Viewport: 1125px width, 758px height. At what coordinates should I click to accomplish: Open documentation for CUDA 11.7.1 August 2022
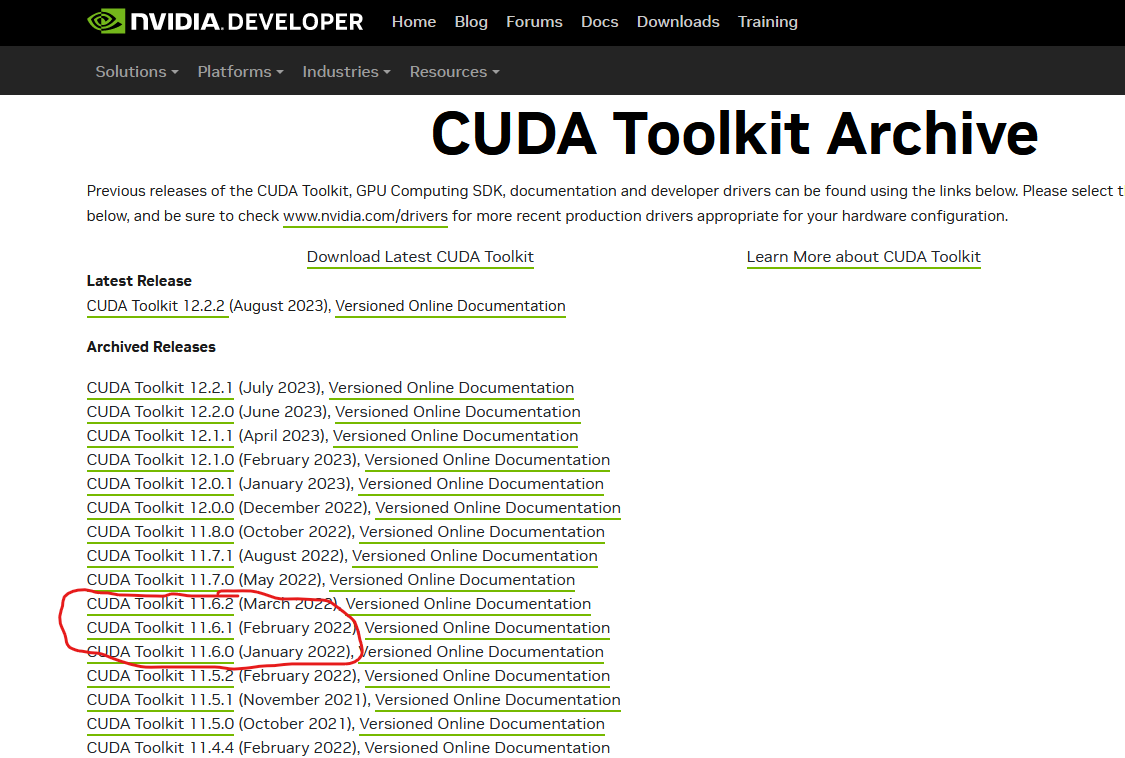click(x=475, y=556)
